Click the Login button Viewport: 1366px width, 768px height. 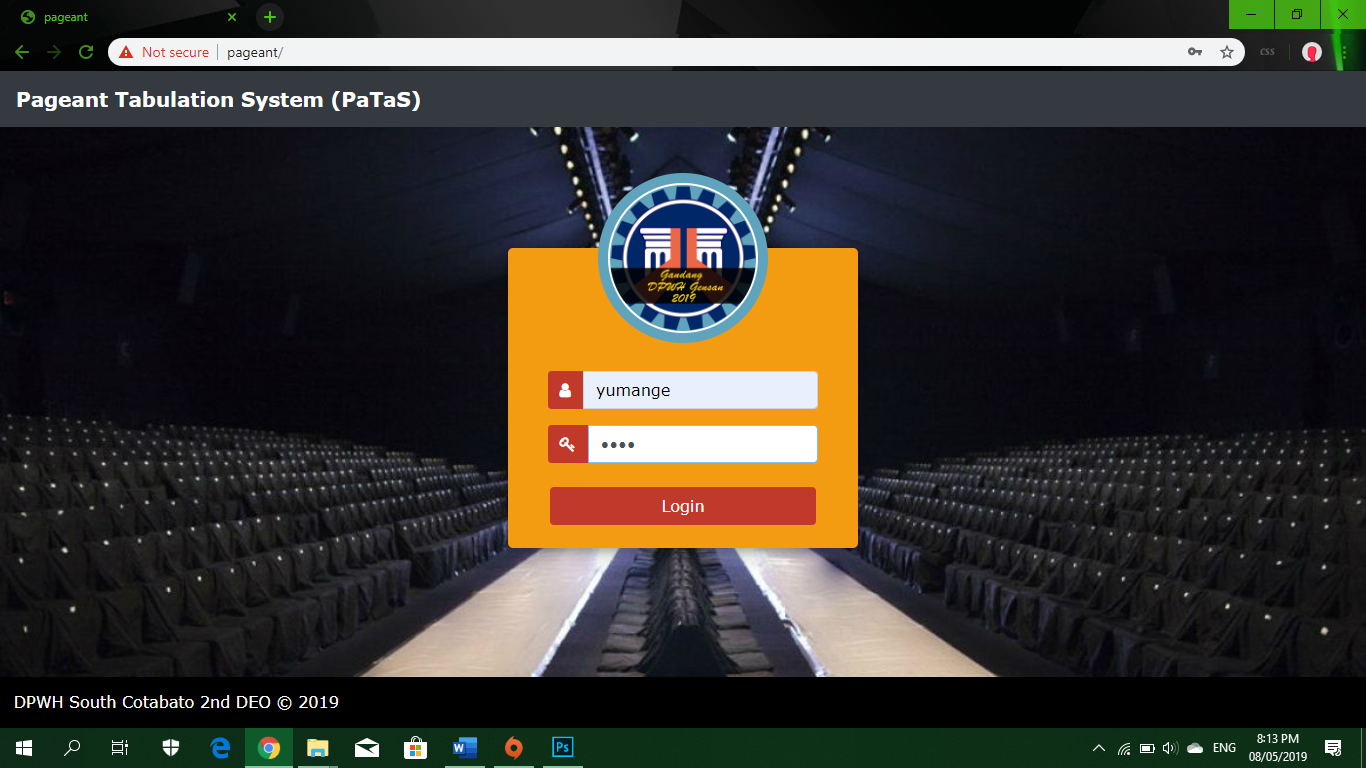tap(682, 506)
